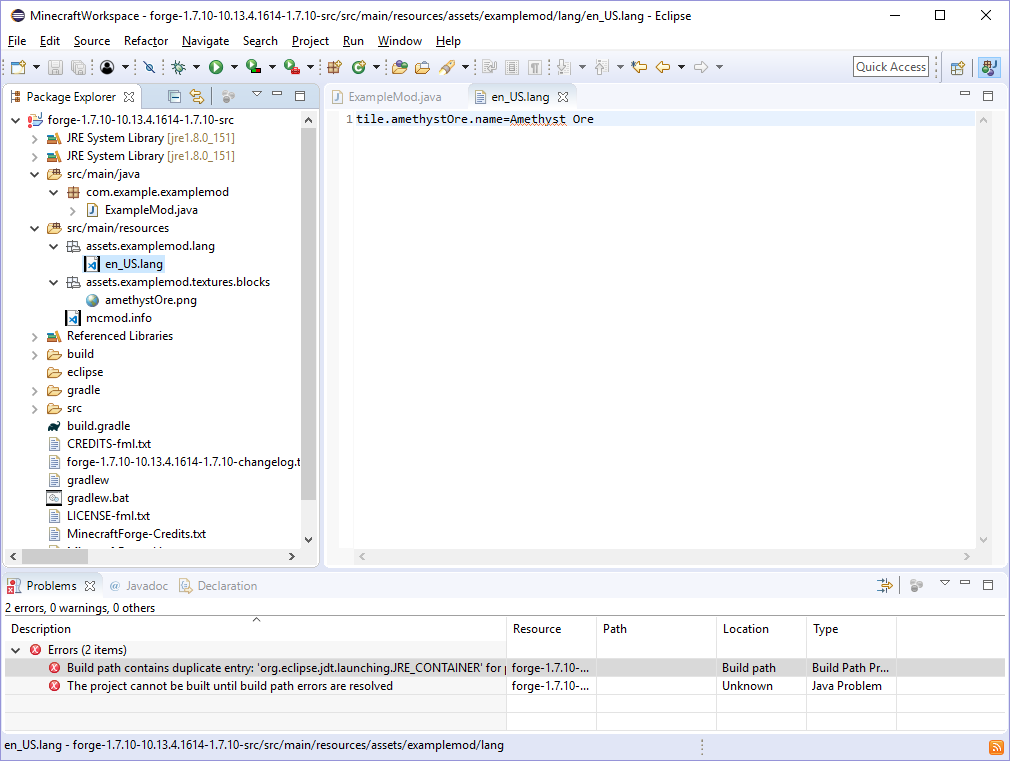Click the New Java Class icon
This screenshot has width=1010, height=761.
[x=359, y=67]
